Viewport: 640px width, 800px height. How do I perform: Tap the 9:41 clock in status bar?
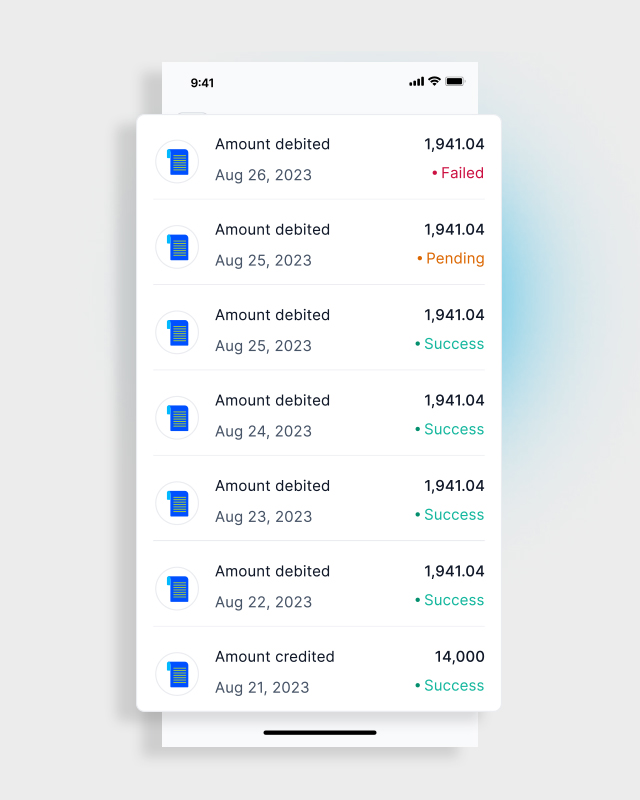[202, 83]
